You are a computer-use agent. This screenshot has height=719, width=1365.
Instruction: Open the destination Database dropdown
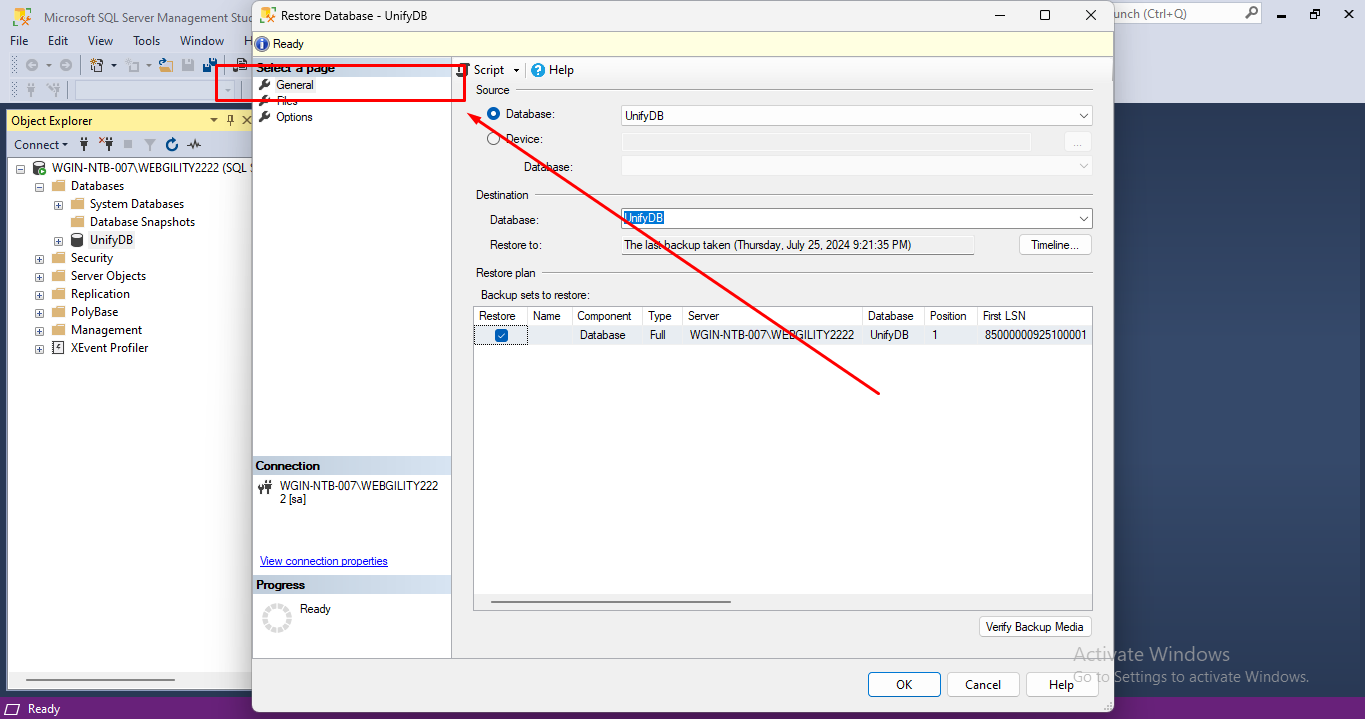point(1083,218)
